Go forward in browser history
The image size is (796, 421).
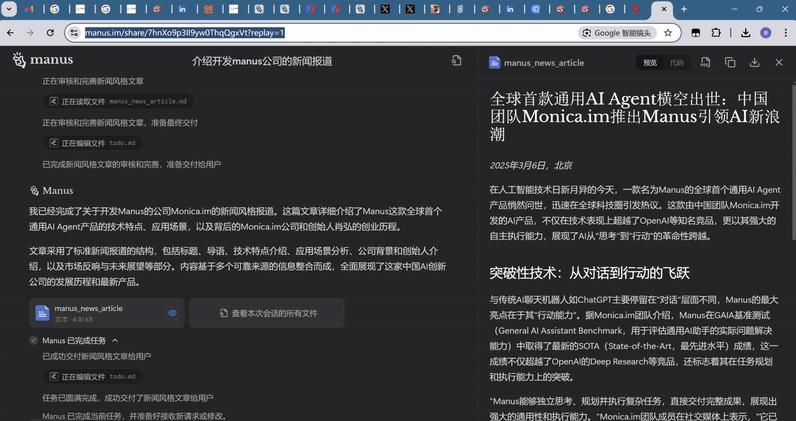click(30, 33)
